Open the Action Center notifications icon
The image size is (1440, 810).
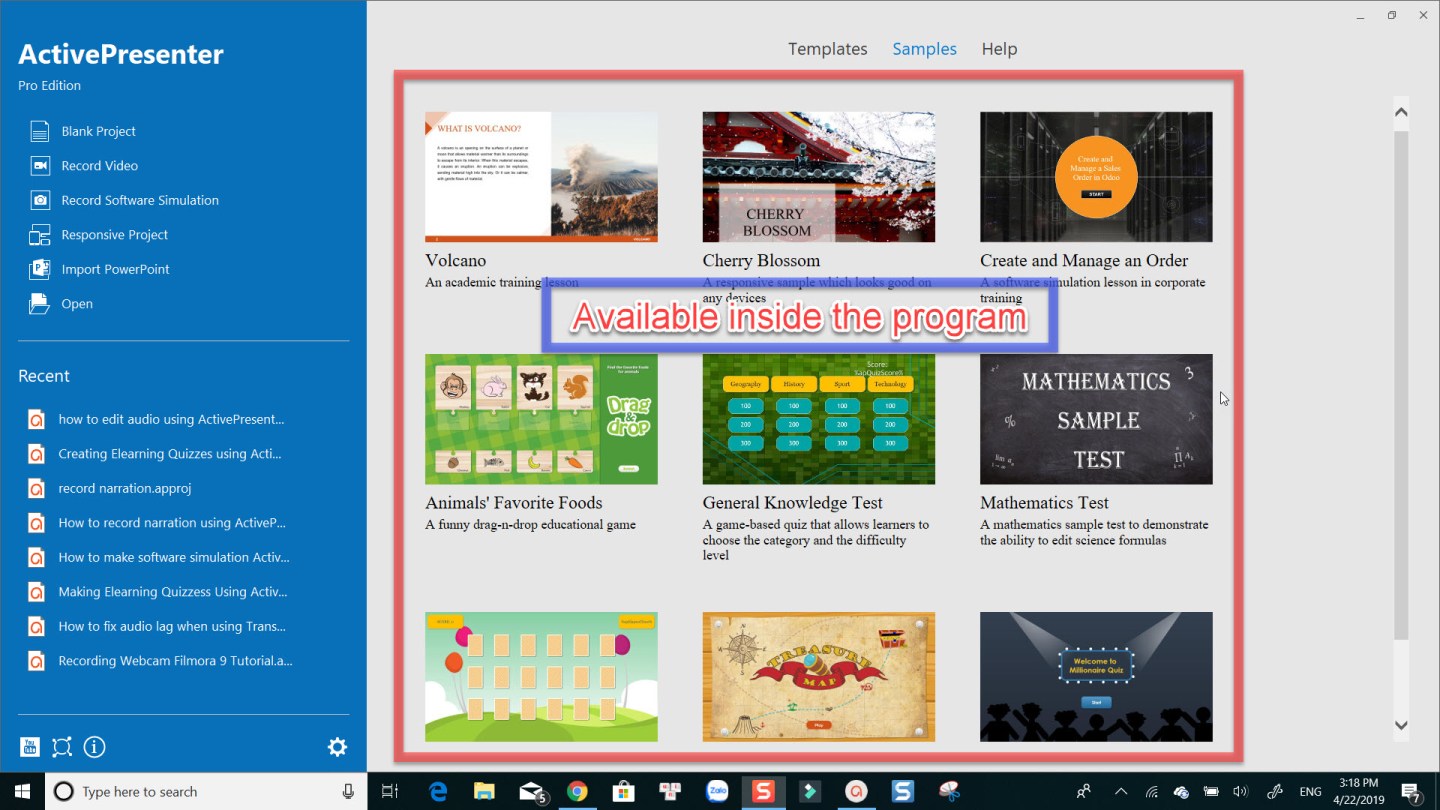pyautogui.click(x=1411, y=792)
